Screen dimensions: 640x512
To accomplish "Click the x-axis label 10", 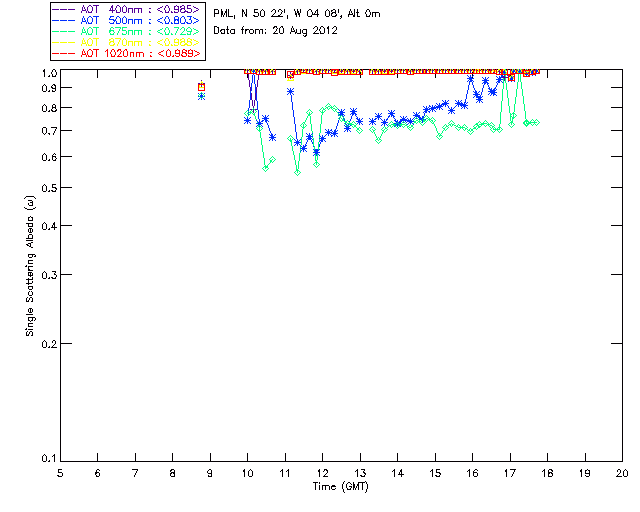I will coord(247,473).
